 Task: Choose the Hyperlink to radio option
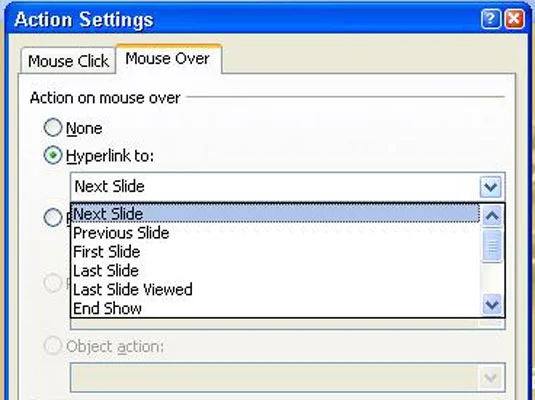(53, 155)
